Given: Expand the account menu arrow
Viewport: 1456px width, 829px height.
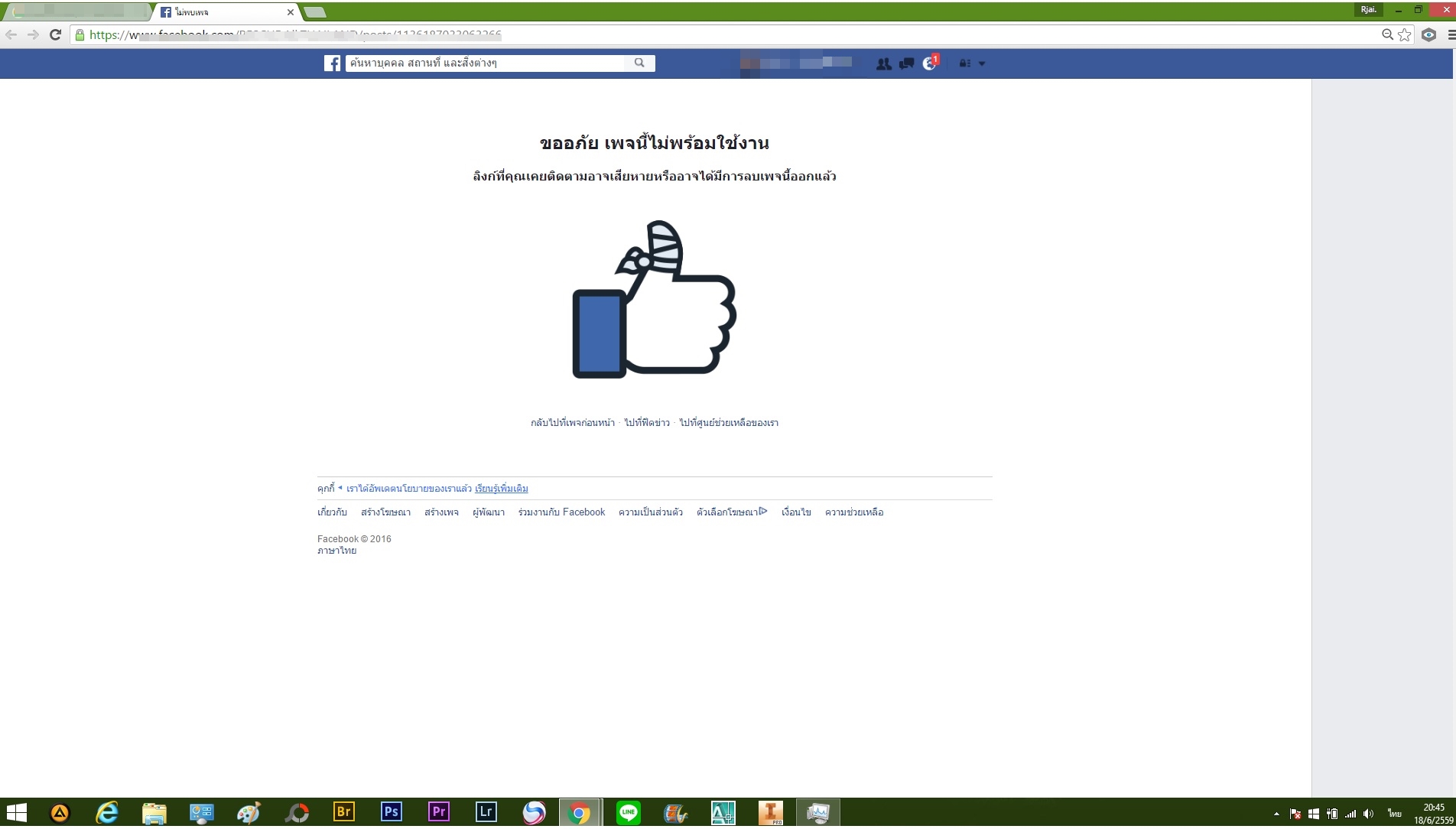Looking at the screenshot, I should tap(982, 63).
